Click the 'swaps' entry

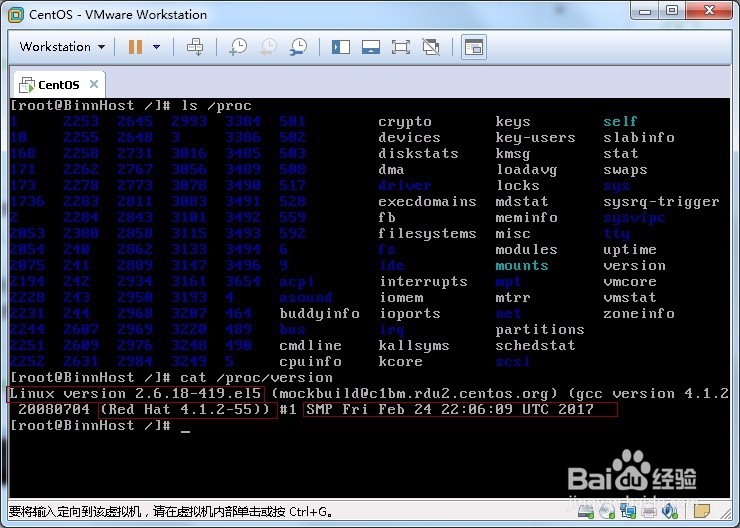coord(625,170)
